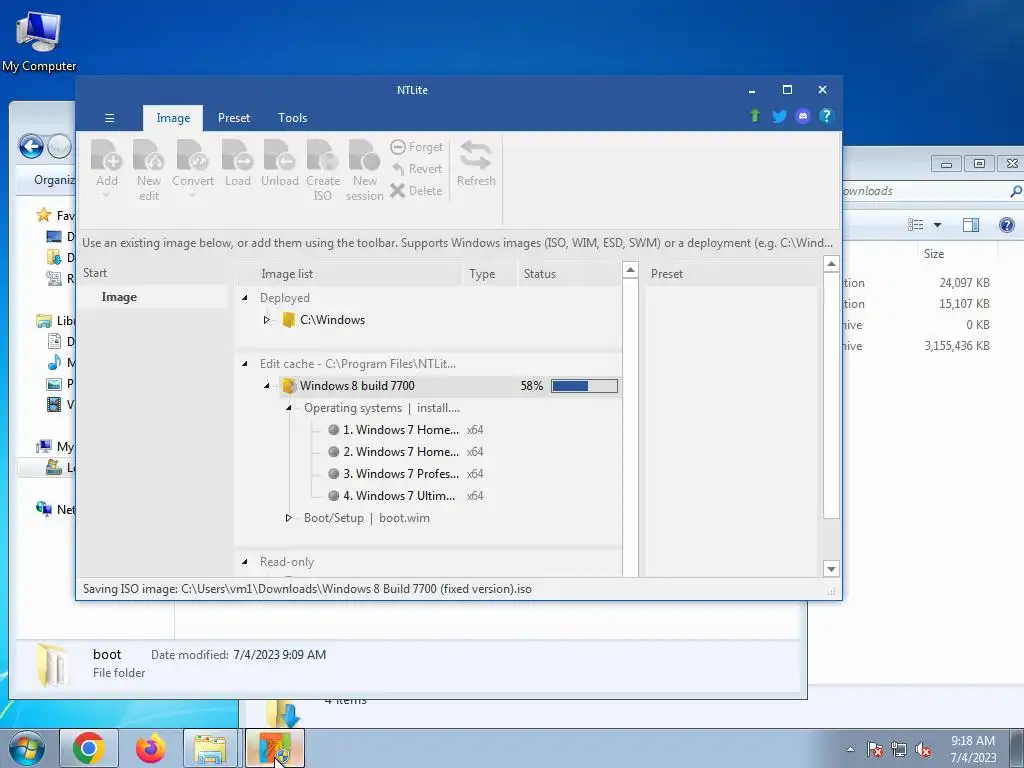Select Windows 8 build 7700 row
The image size is (1024, 768).
[449, 386]
